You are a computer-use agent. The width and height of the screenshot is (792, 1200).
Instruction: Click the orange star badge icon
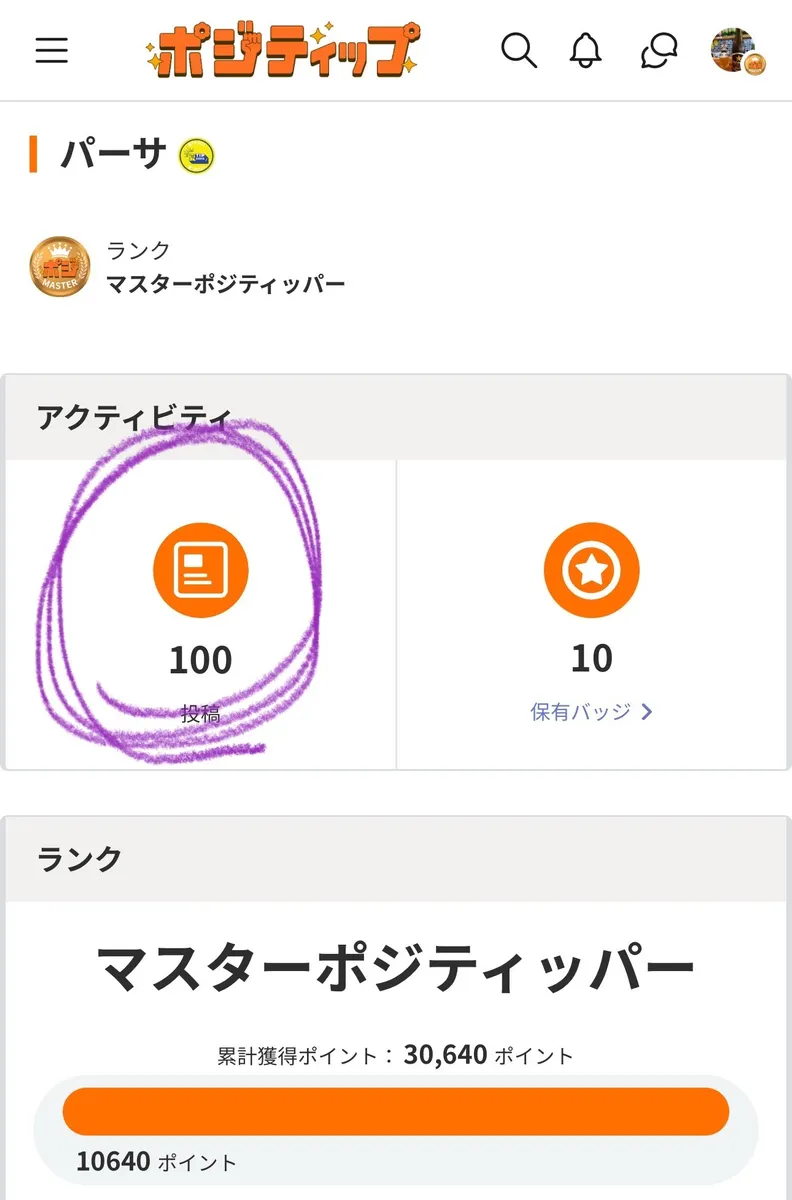click(591, 570)
